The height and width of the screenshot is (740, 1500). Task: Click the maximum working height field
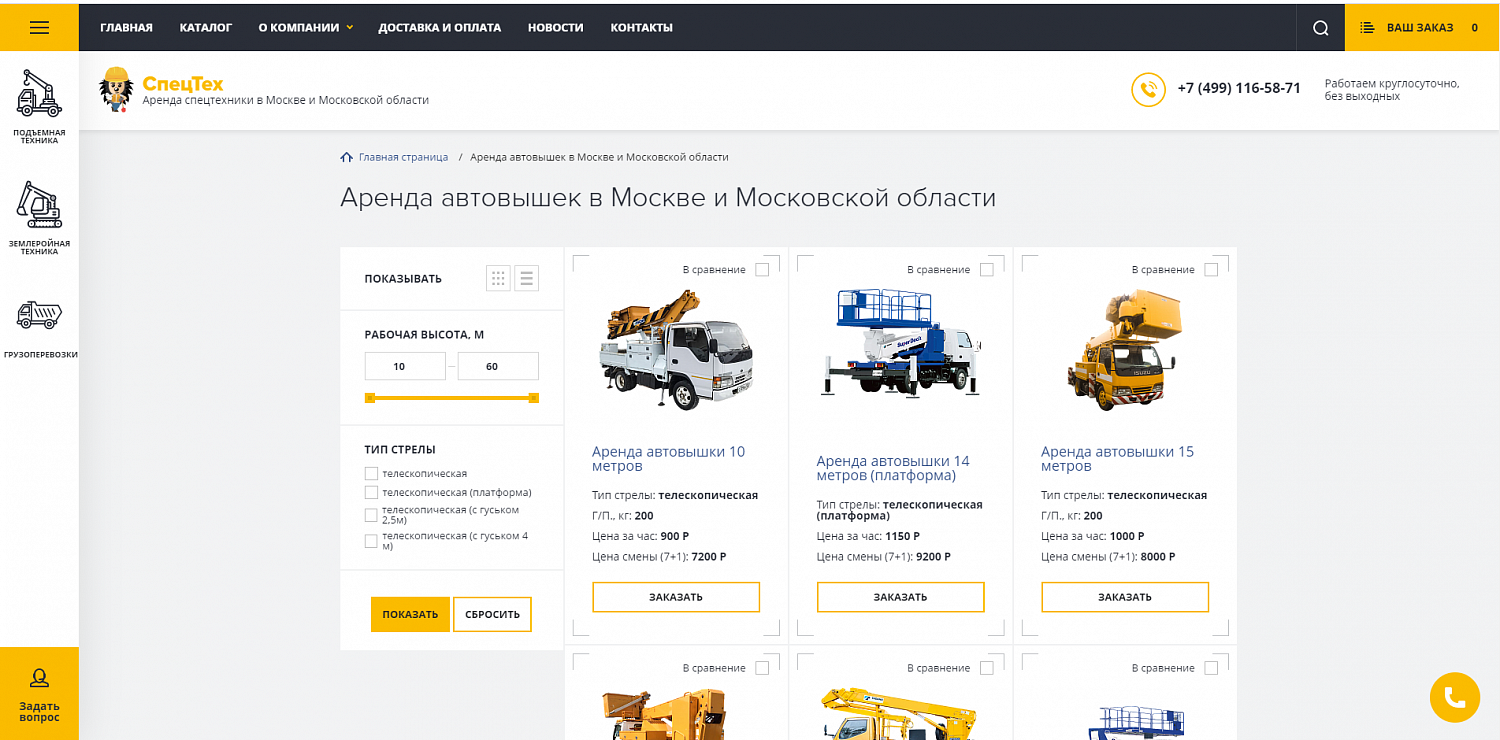(x=498, y=366)
